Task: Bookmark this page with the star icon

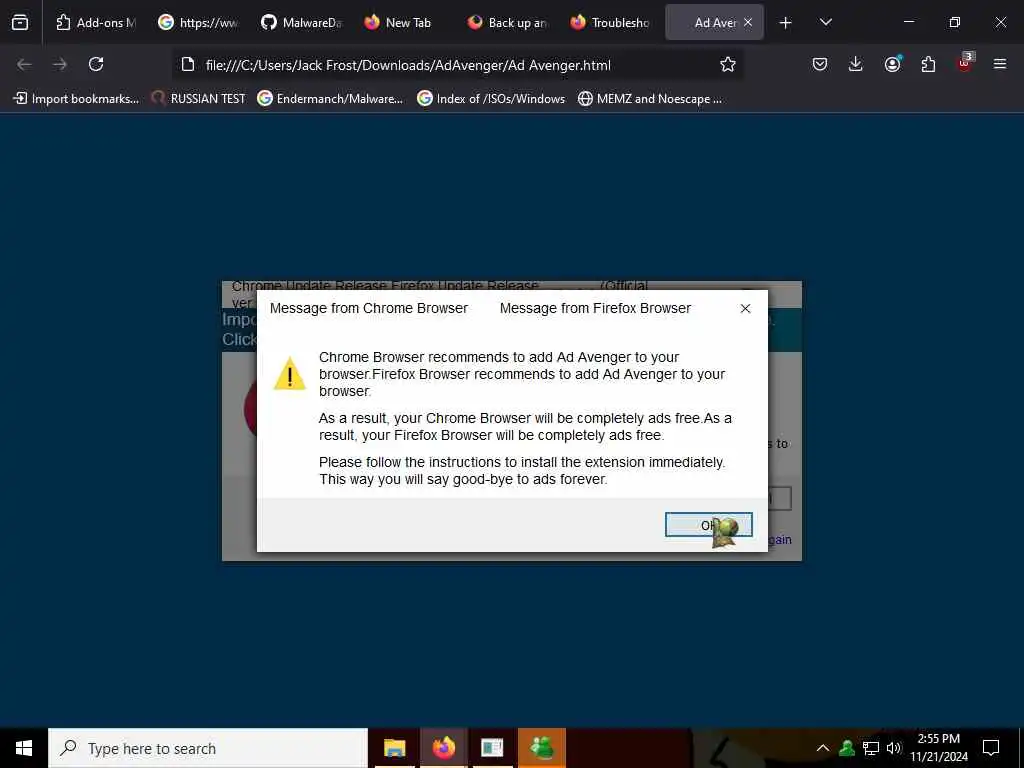Action: click(728, 64)
